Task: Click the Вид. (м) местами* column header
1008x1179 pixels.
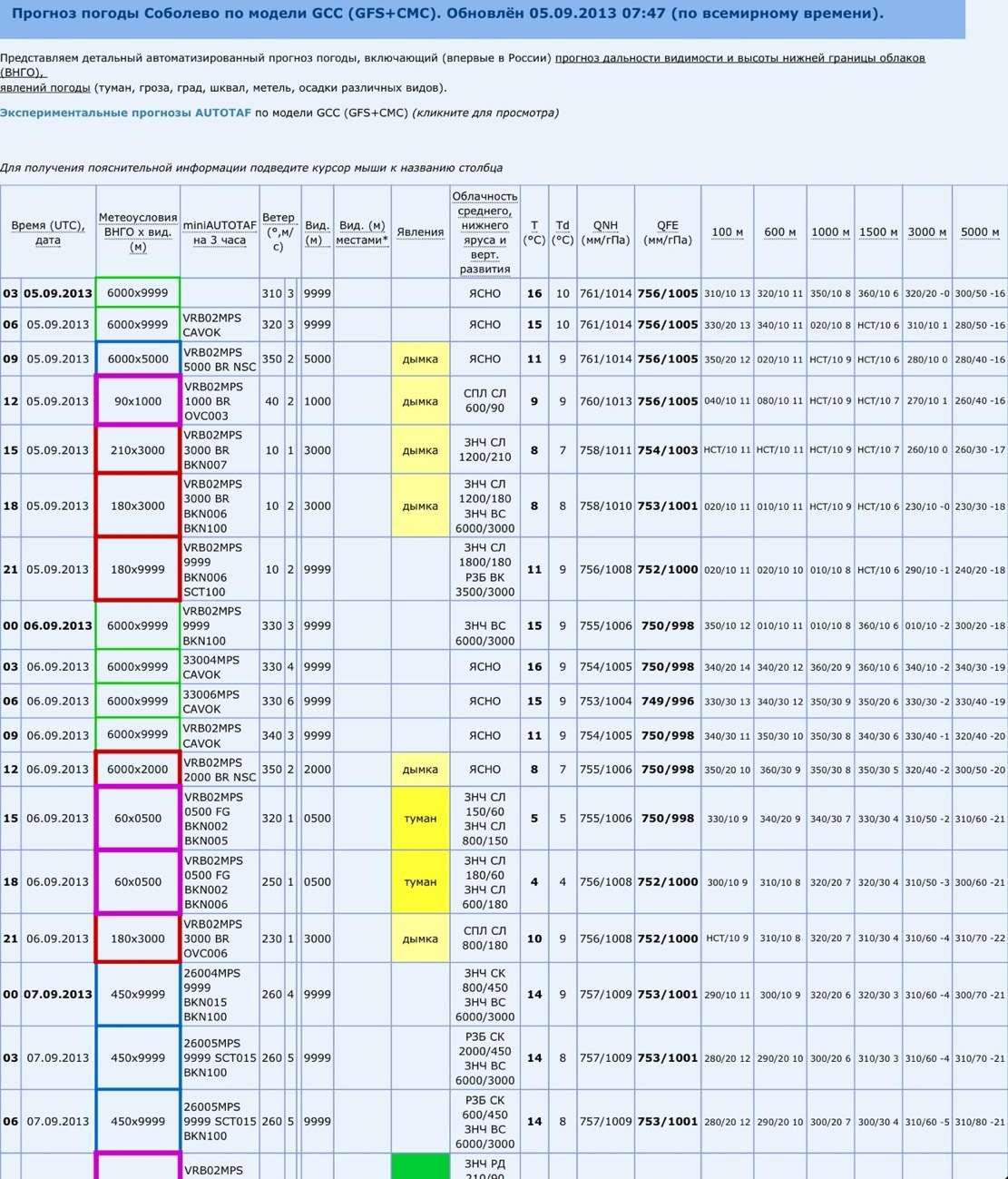Action: point(362,232)
